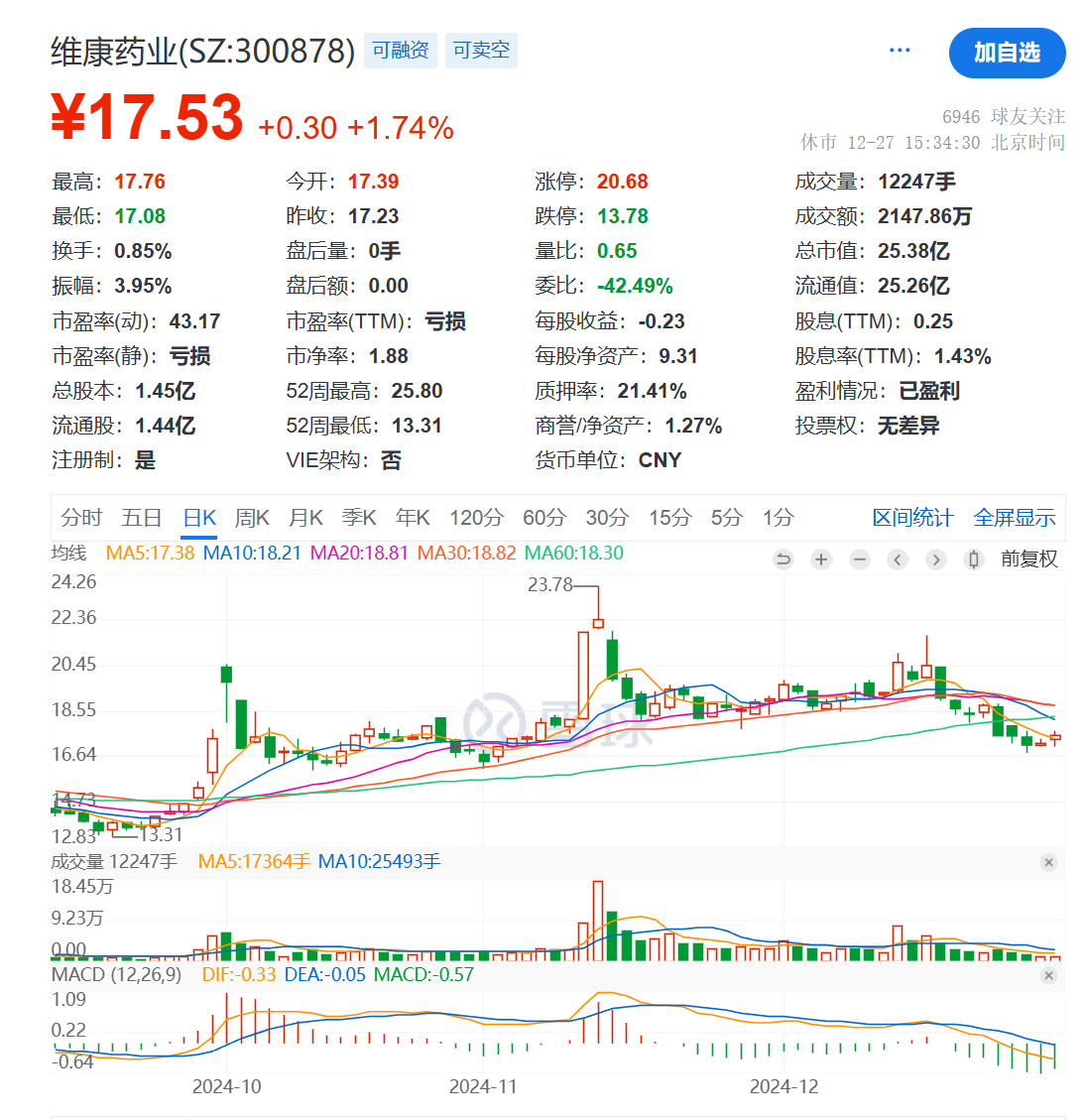This screenshot has height=1120, width=1084.
Task: Click the 涨停 value 20.68
Action: [623, 182]
